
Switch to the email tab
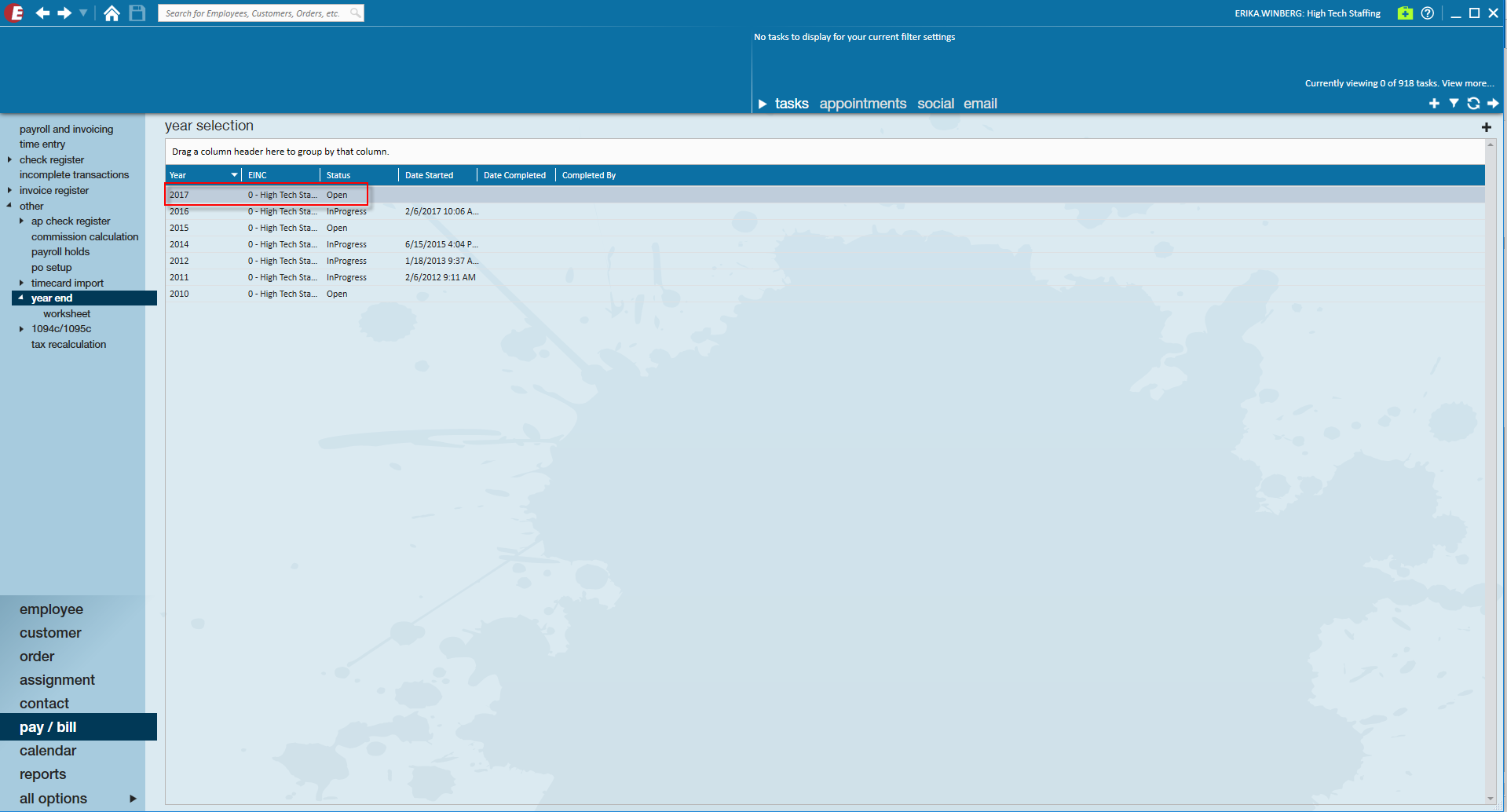(x=981, y=104)
